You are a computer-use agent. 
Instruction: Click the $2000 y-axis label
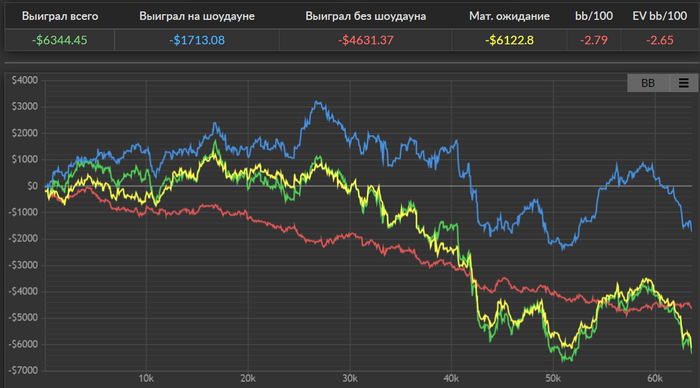pyautogui.click(x=25, y=133)
